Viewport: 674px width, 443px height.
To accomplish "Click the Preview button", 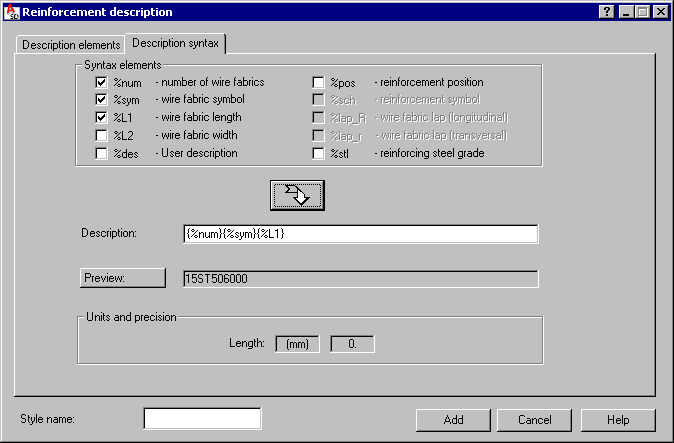I will pyautogui.click(x=123, y=278).
